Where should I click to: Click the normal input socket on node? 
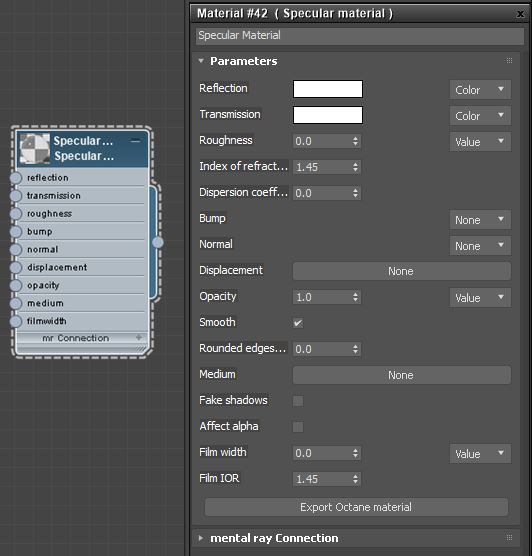point(16,249)
